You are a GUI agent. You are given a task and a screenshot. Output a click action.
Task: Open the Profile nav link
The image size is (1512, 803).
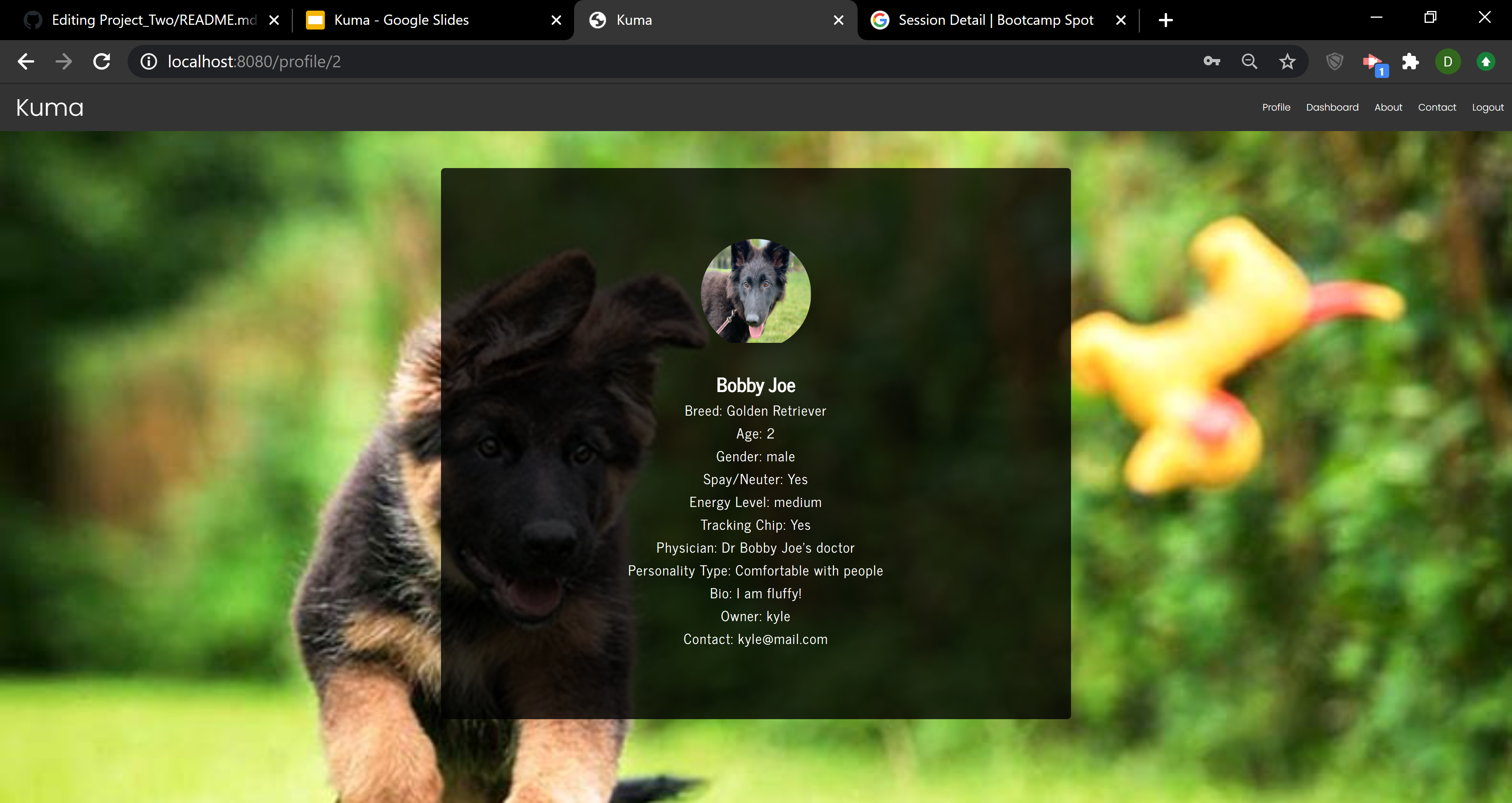1276,107
